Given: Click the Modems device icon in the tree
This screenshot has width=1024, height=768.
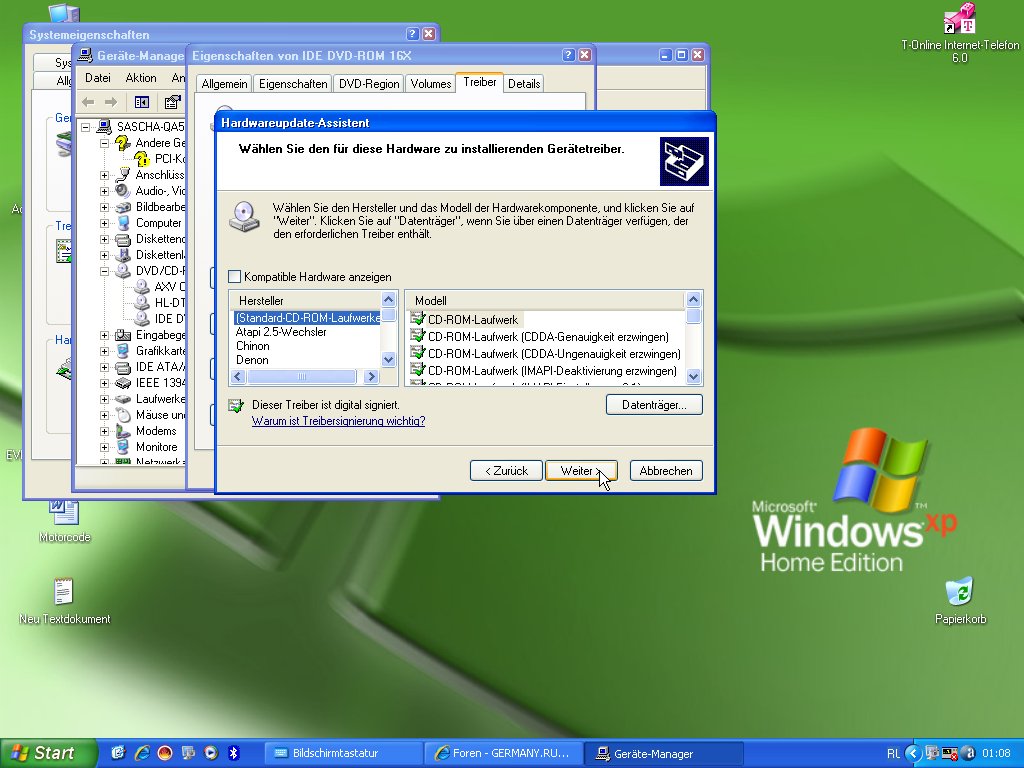Looking at the screenshot, I should pos(122,431).
